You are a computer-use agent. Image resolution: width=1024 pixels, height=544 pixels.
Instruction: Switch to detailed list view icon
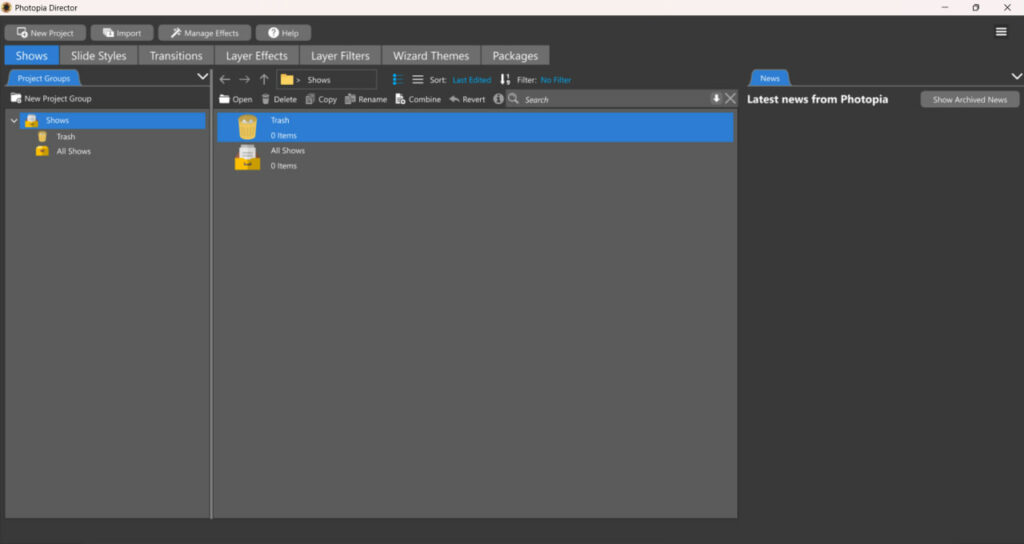click(x=398, y=80)
